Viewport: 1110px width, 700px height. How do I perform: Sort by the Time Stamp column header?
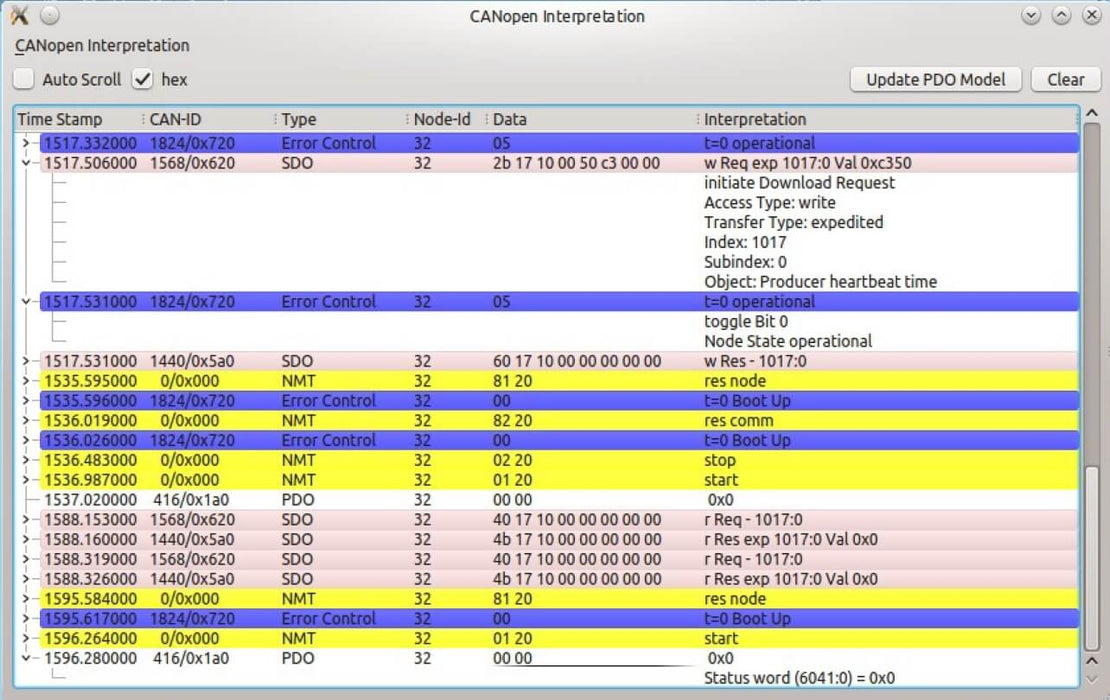click(60, 120)
